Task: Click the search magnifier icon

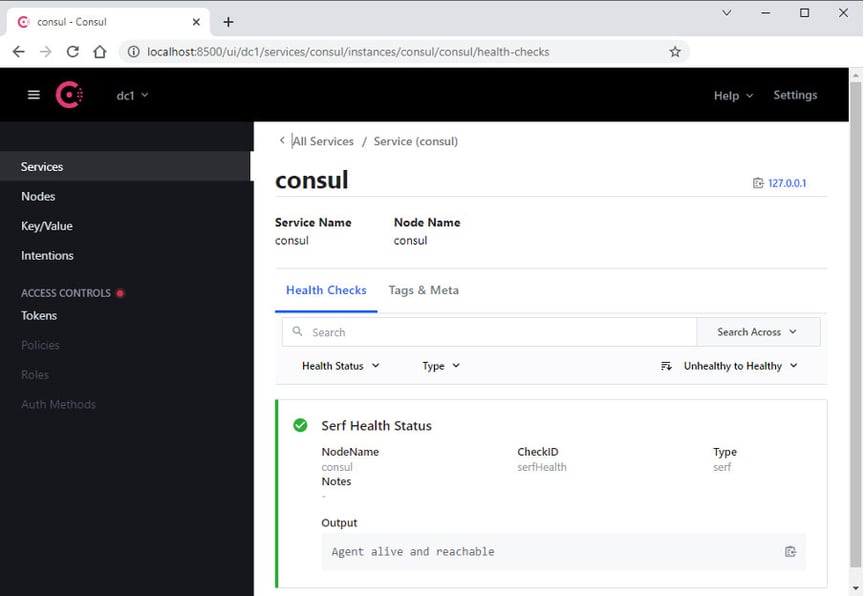Action: [297, 331]
